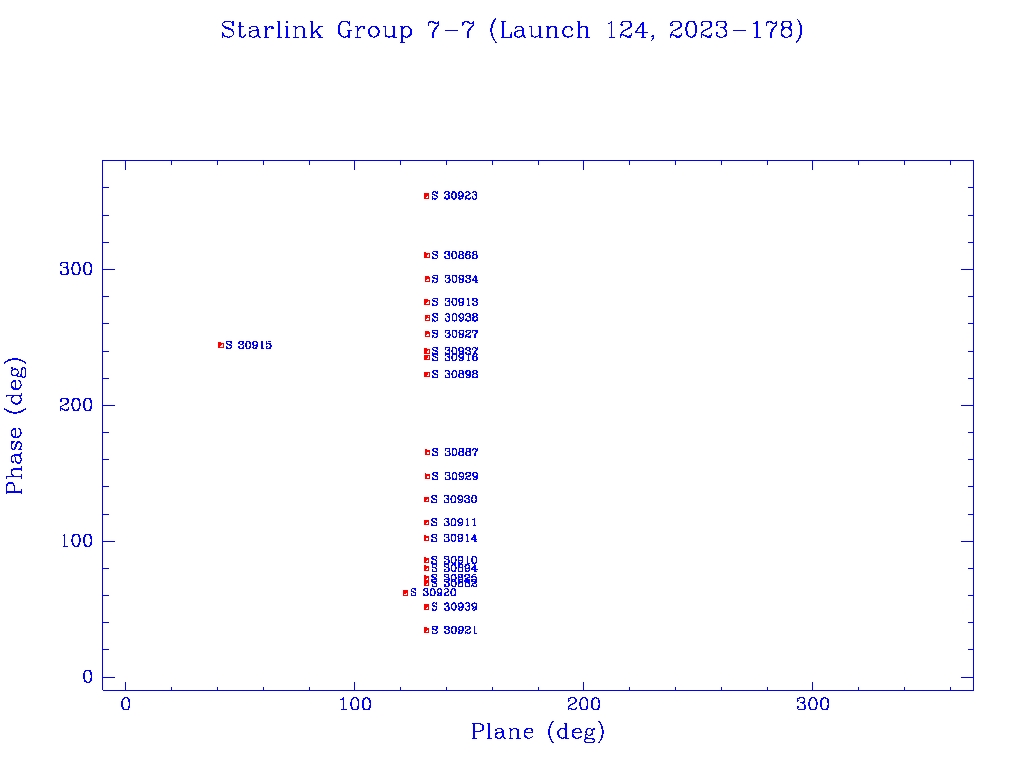Click the S 30938 satellite label

455,318
